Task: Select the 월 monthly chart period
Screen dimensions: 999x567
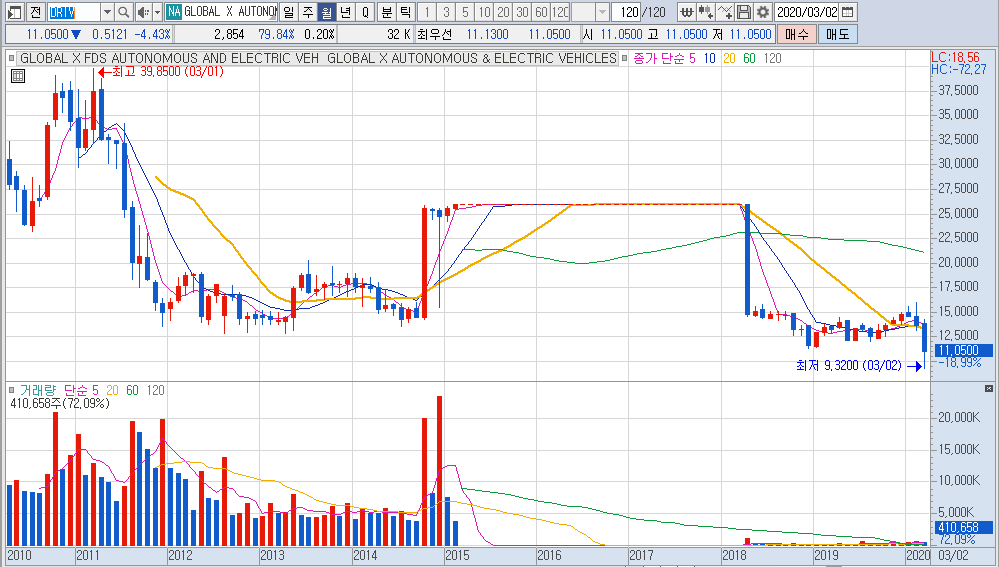Action: tap(327, 11)
